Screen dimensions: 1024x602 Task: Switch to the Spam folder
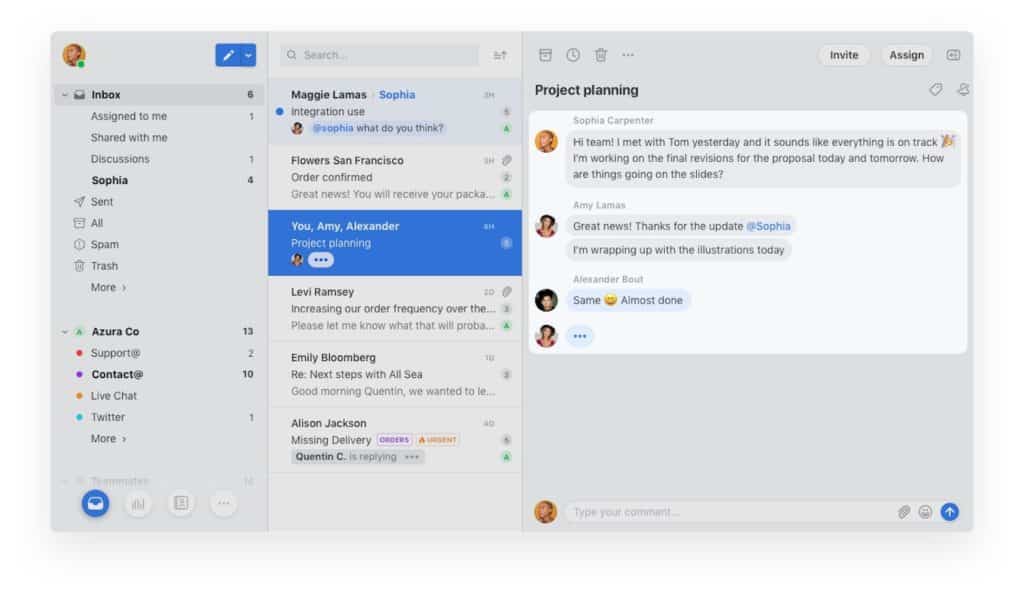[x=103, y=244]
